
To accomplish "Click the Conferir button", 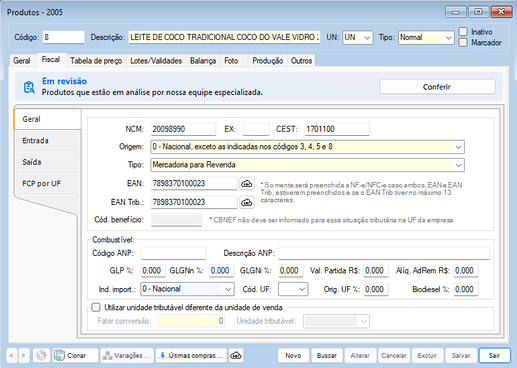I will tap(437, 87).
